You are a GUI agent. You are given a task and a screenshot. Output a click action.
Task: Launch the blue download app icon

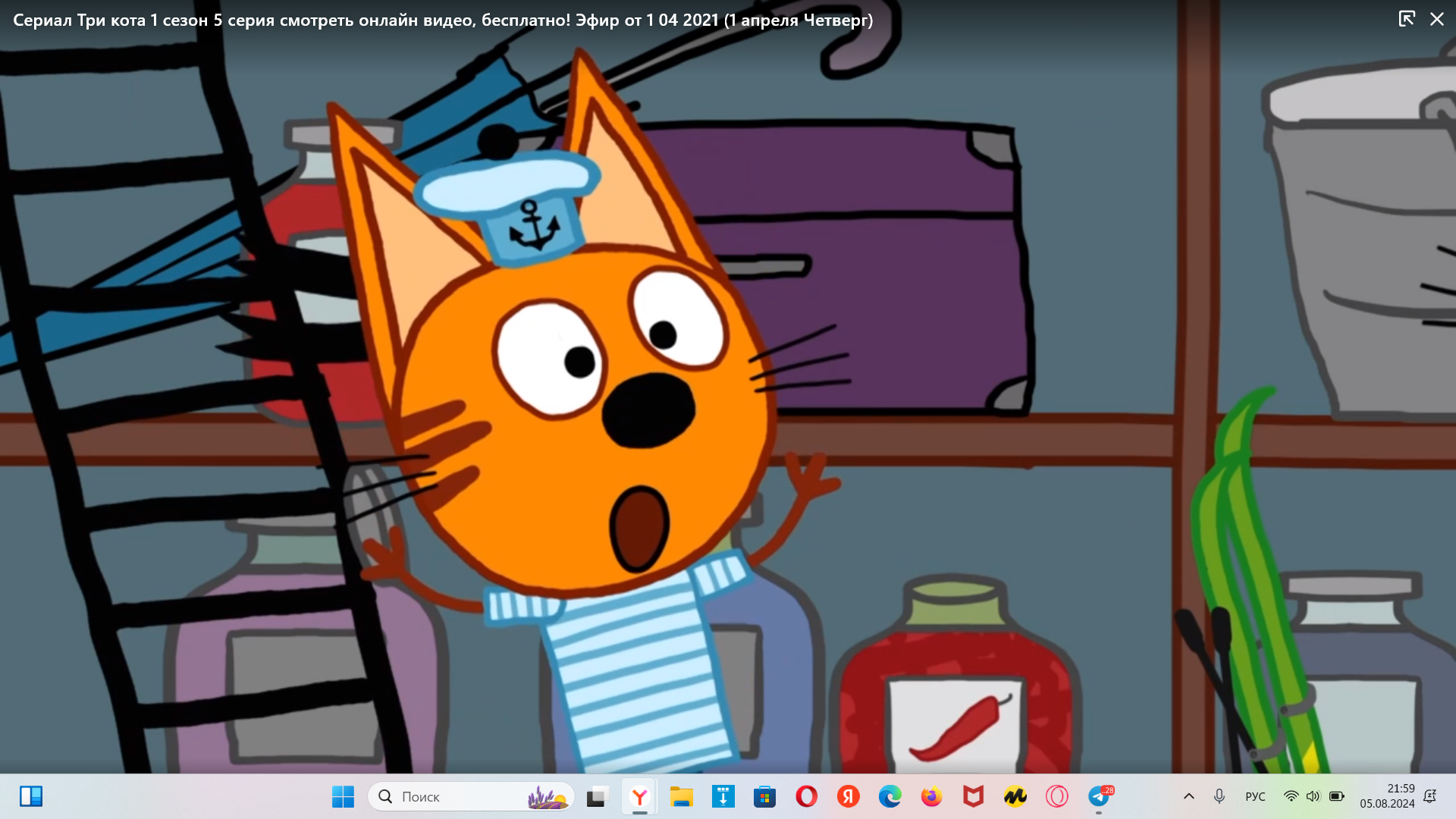(x=723, y=796)
